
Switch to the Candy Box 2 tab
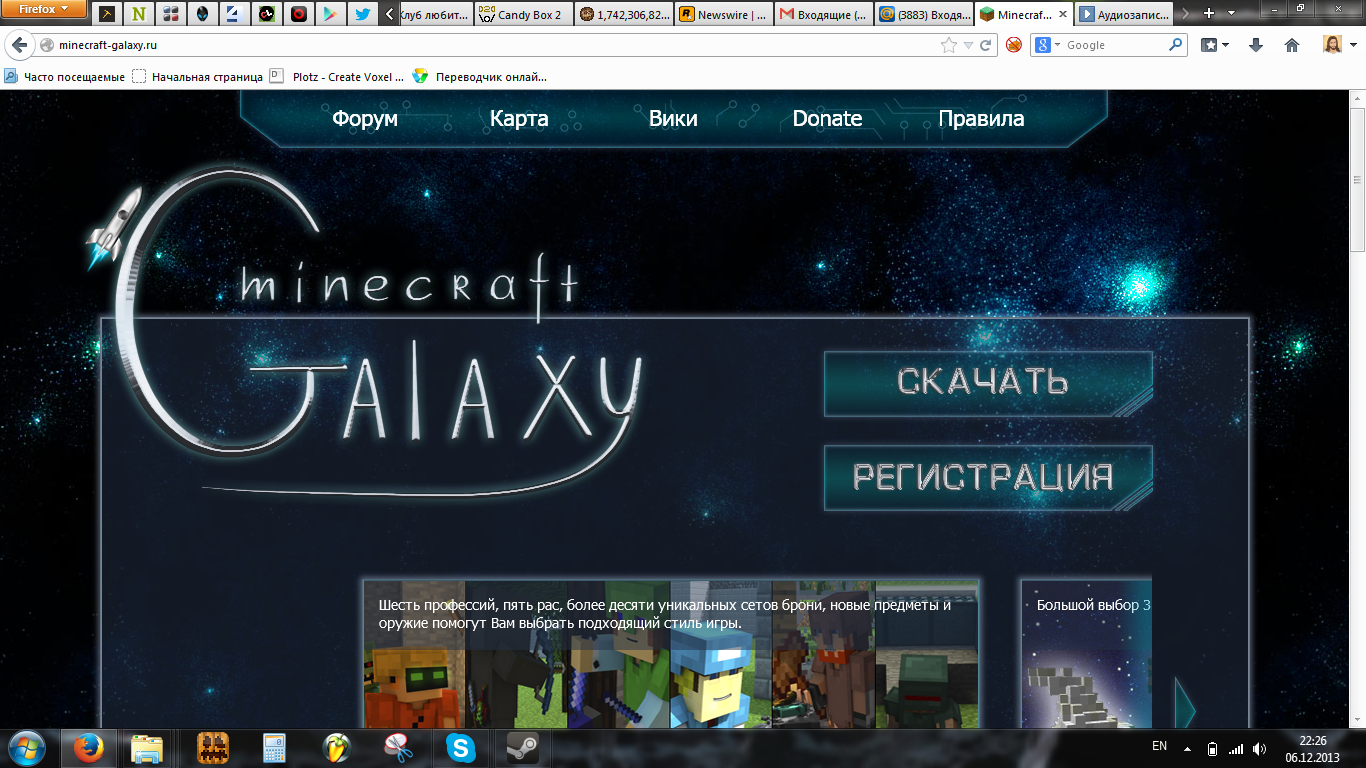(524, 14)
